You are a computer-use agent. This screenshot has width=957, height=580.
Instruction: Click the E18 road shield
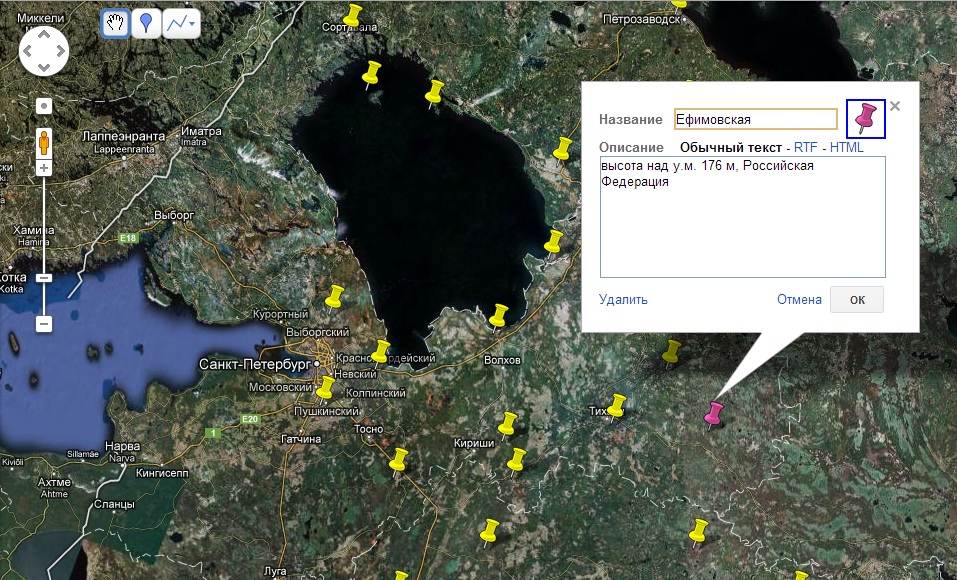tap(128, 238)
